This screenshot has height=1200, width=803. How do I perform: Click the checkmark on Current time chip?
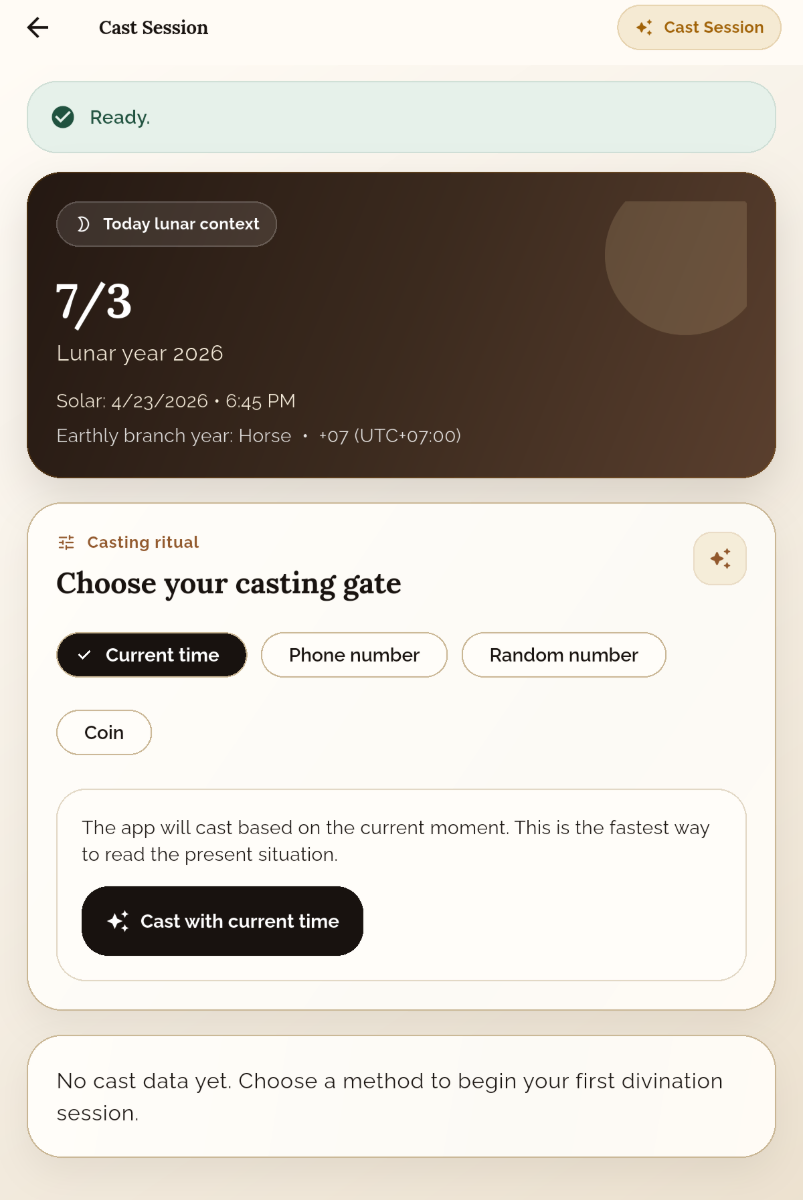85,656
